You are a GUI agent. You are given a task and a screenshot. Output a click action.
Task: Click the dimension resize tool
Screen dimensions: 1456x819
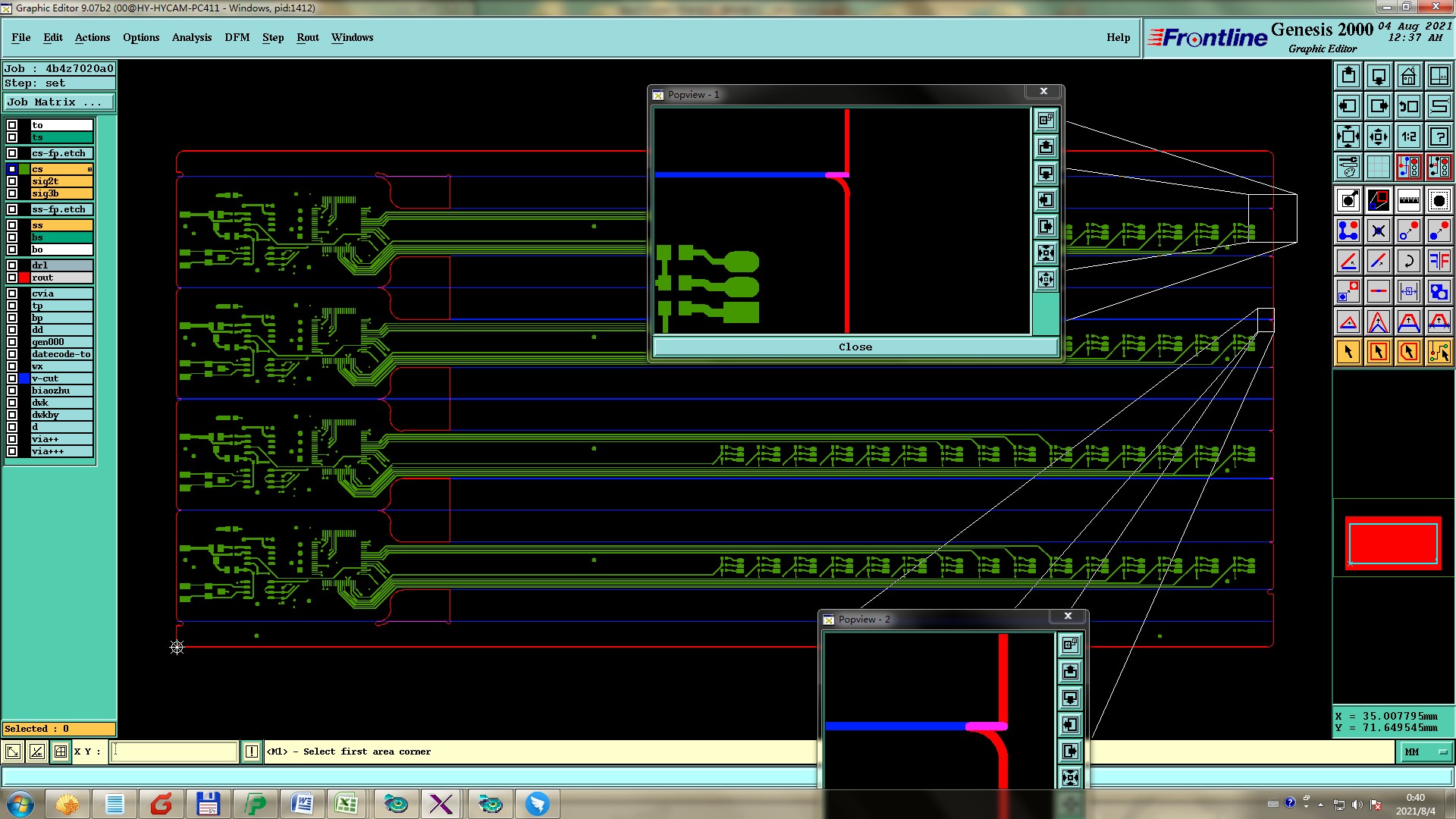pyautogui.click(x=1409, y=291)
